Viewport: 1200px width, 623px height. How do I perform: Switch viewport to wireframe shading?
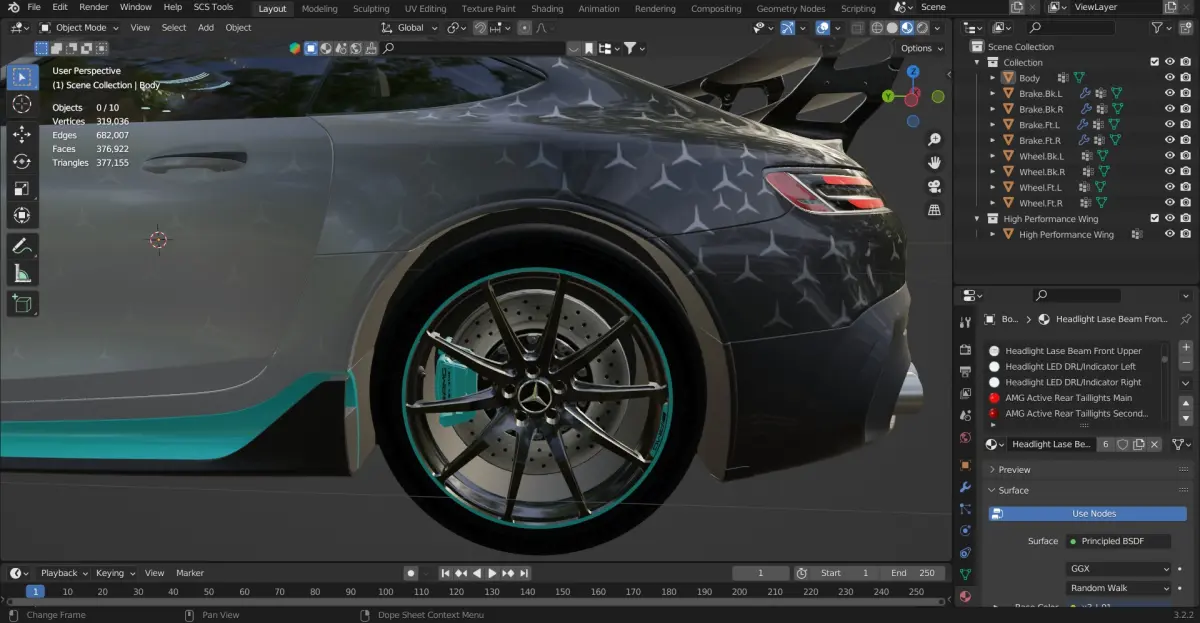point(877,28)
